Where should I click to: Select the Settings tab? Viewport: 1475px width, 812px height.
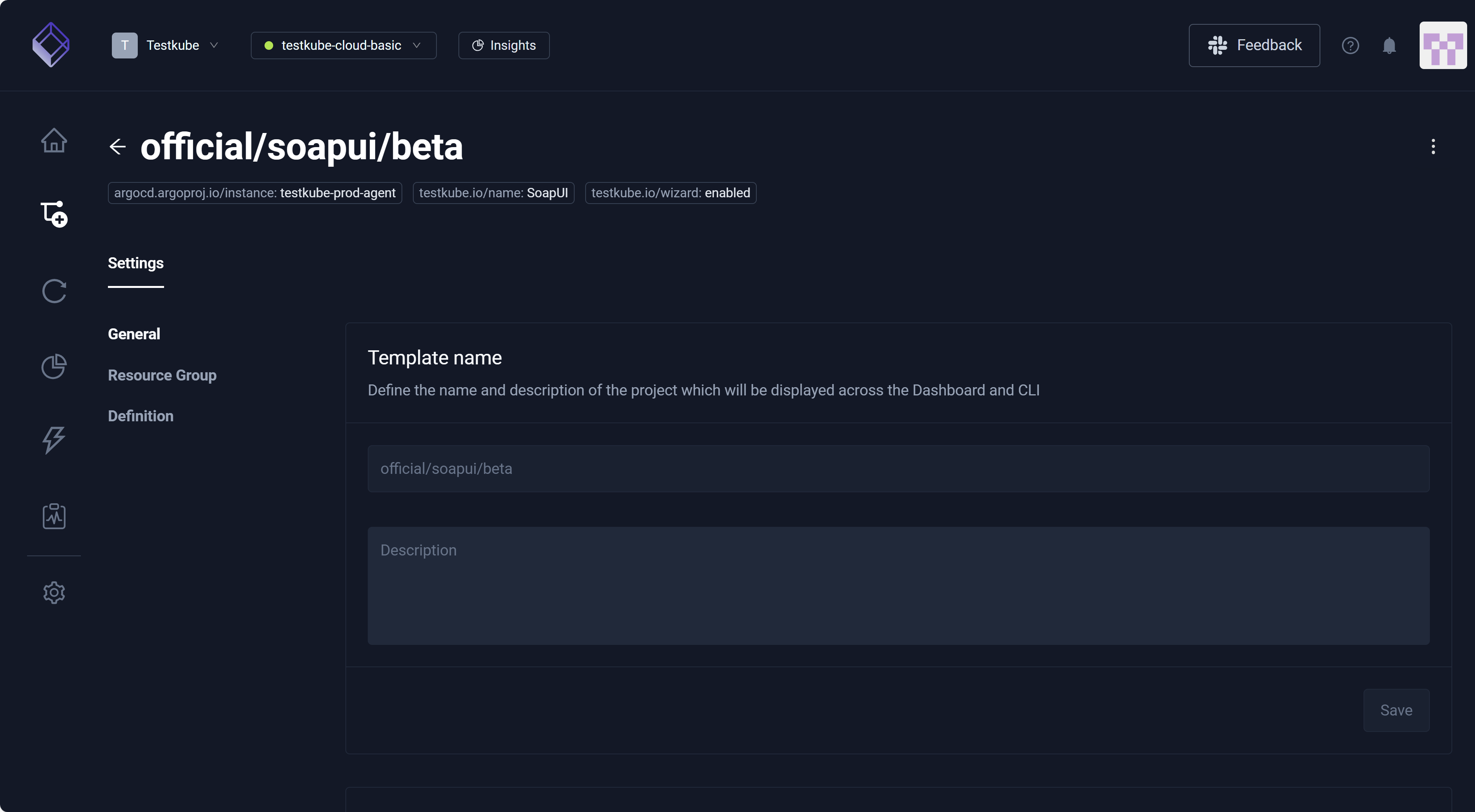[136, 263]
